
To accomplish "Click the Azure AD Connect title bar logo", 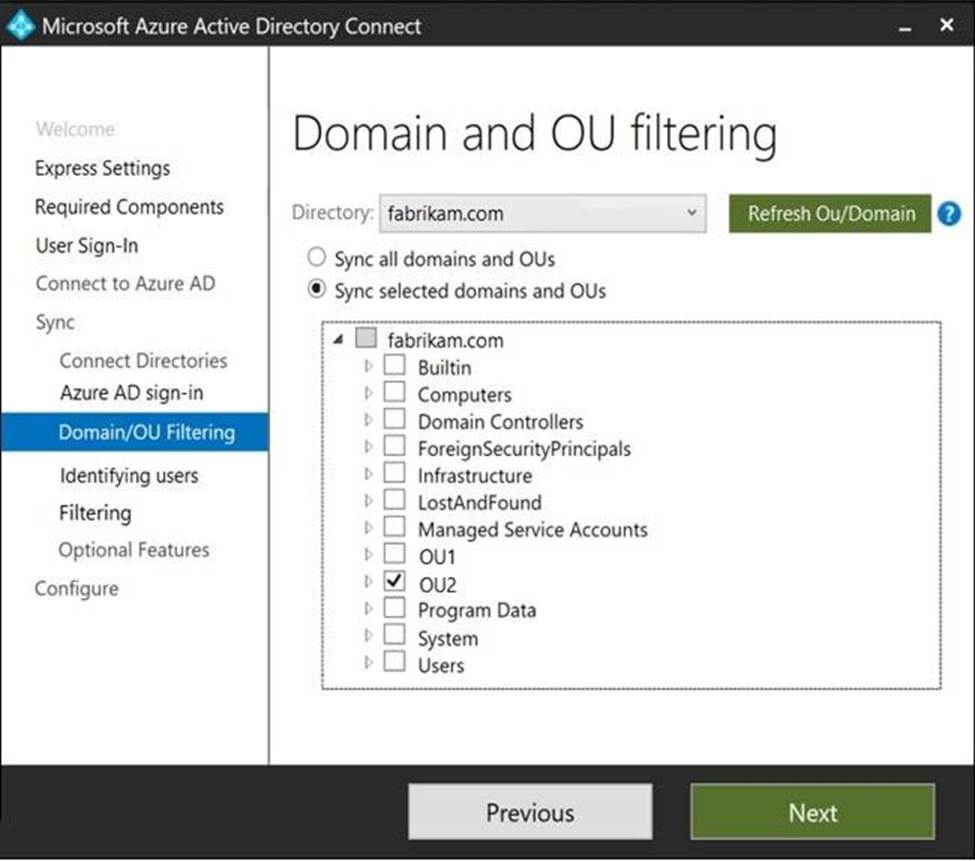I will point(20,26).
